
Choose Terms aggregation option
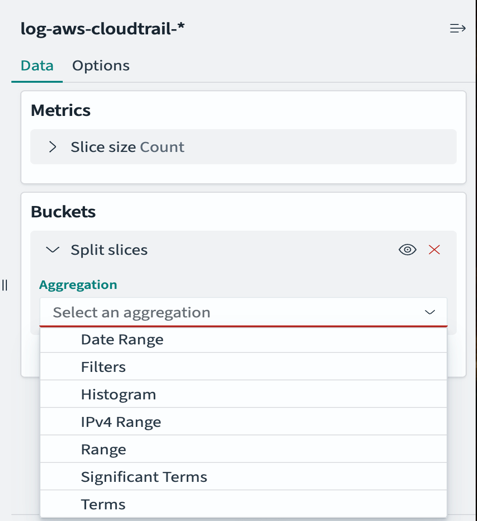(x=243, y=504)
